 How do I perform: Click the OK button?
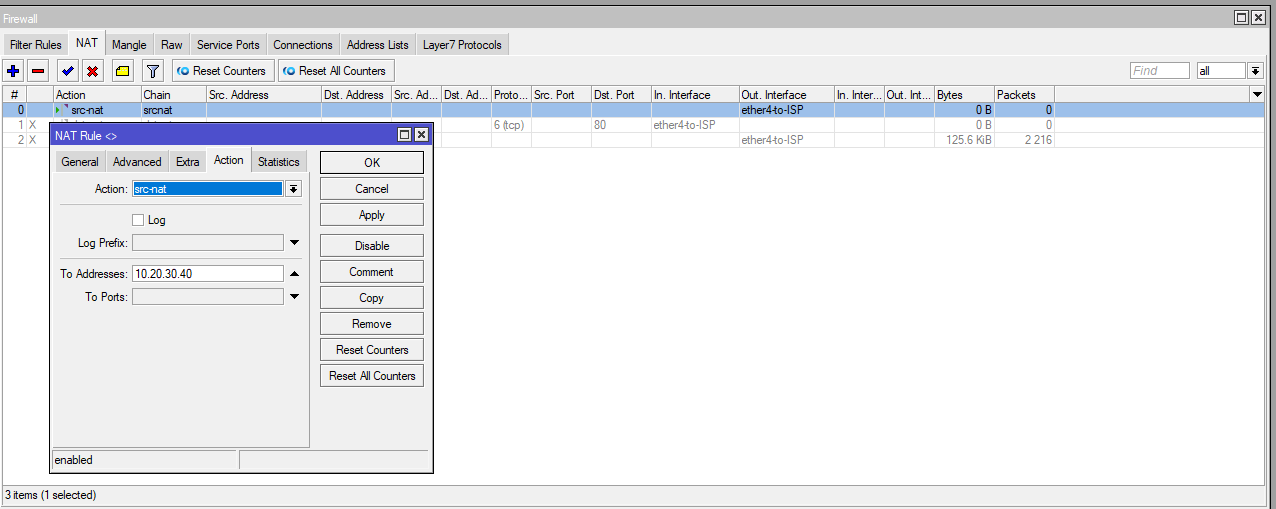pos(371,163)
